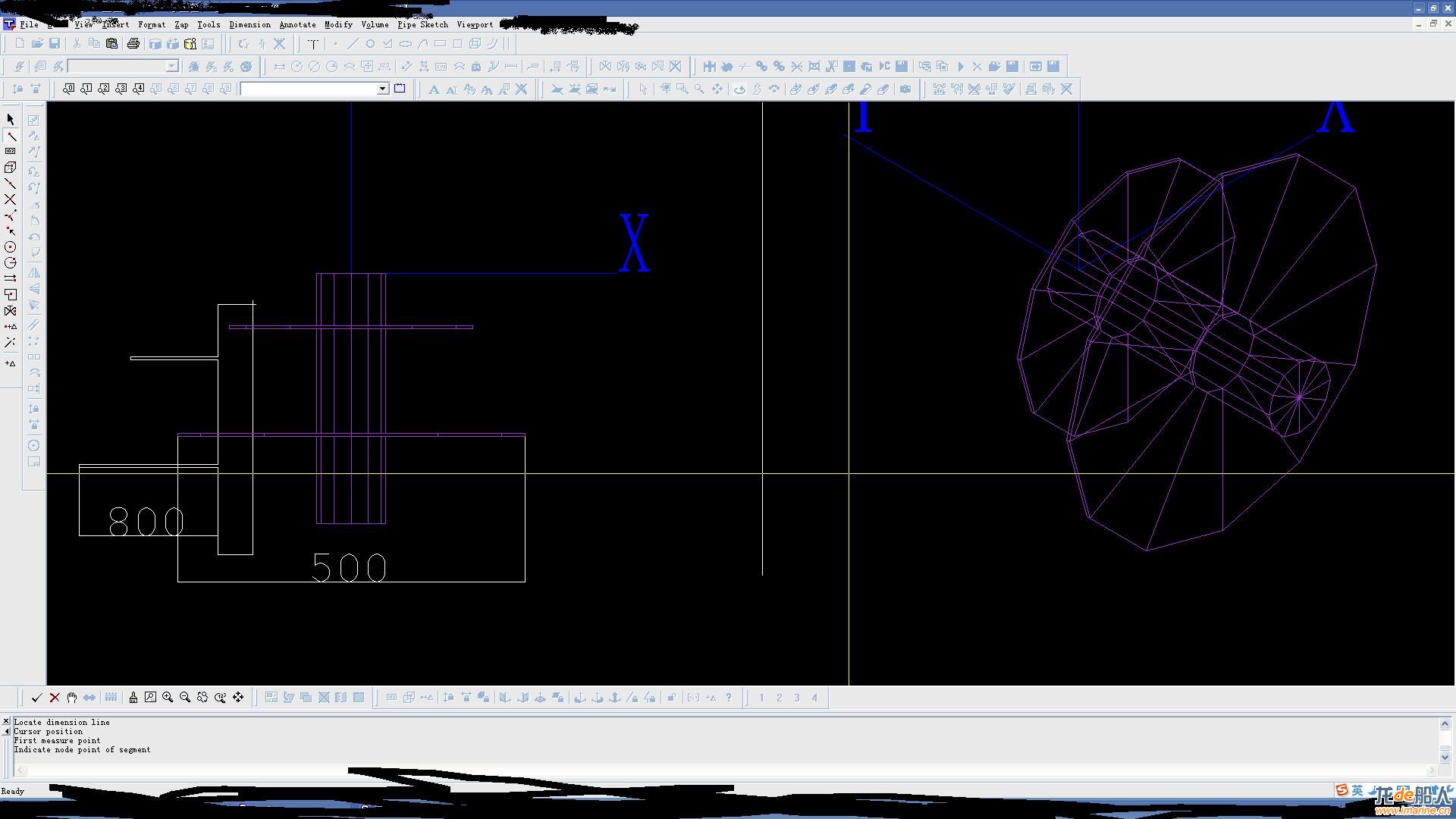Image resolution: width=1456 pixels, height=819 pixels.
Task: Open the Pipe Sketch menu
Action: [x=422, y=24]
